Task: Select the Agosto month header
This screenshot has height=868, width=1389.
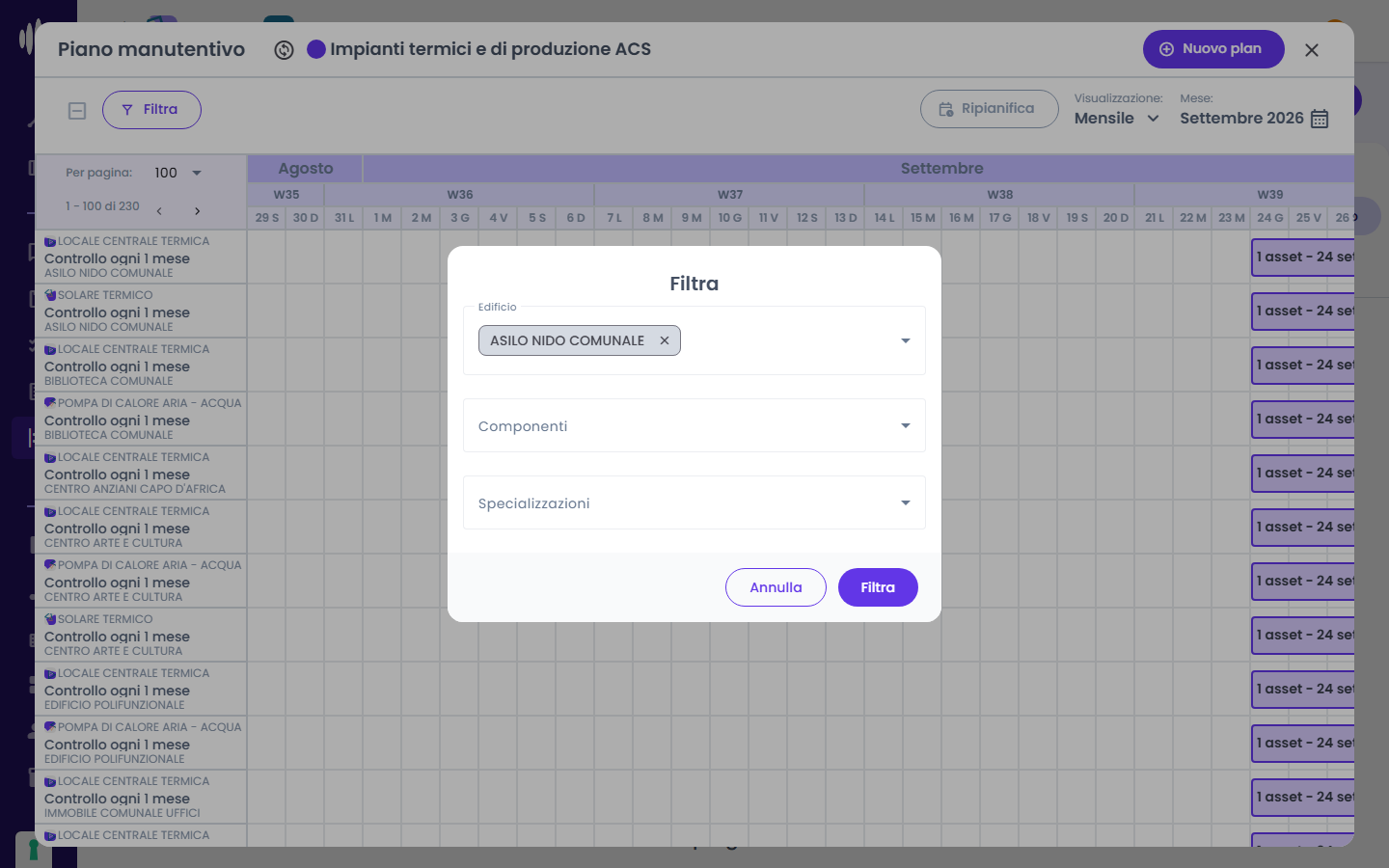Action: [305, 168]
